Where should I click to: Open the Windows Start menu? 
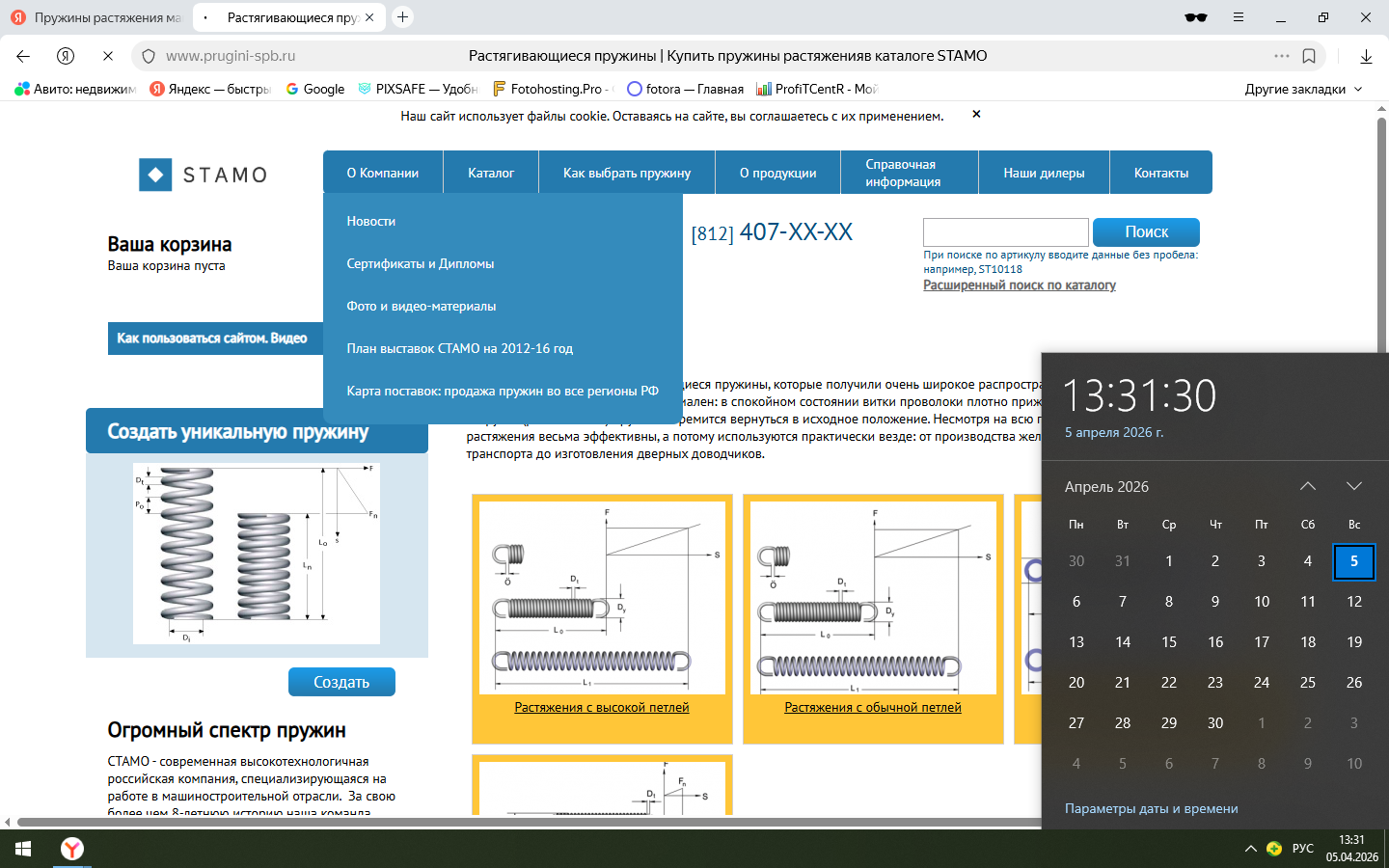pyautogui.click(x=23, y=849)
